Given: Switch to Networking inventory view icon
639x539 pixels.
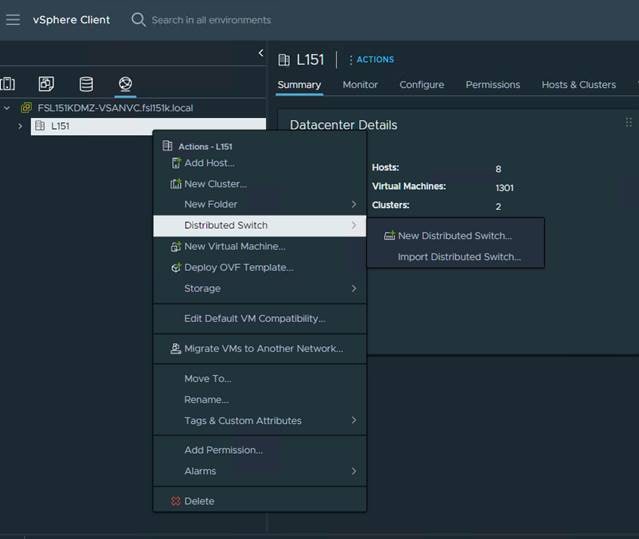Looking at the screenshot, I should tap(126, 84).
